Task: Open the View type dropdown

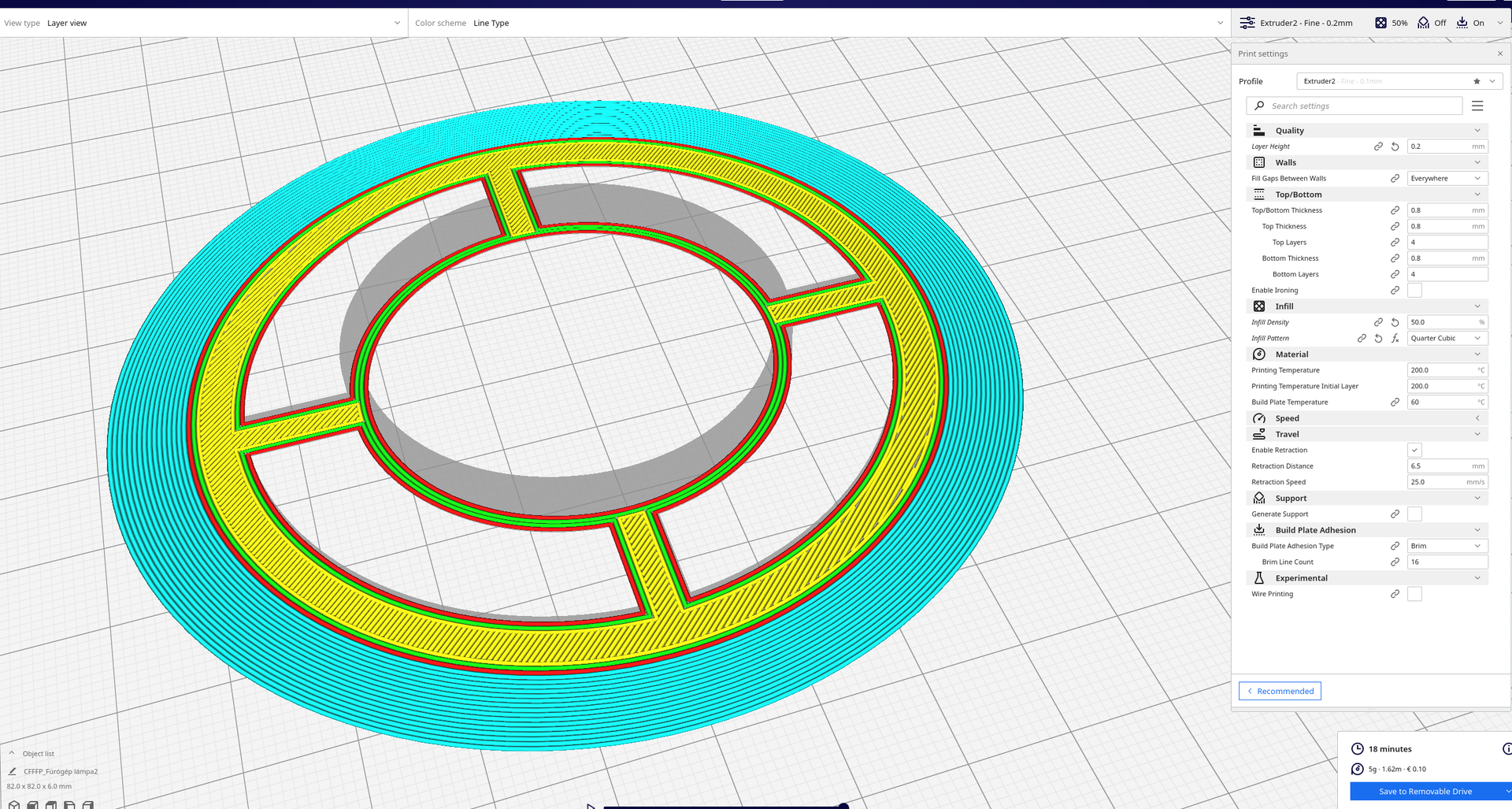Action: (203, 23)
